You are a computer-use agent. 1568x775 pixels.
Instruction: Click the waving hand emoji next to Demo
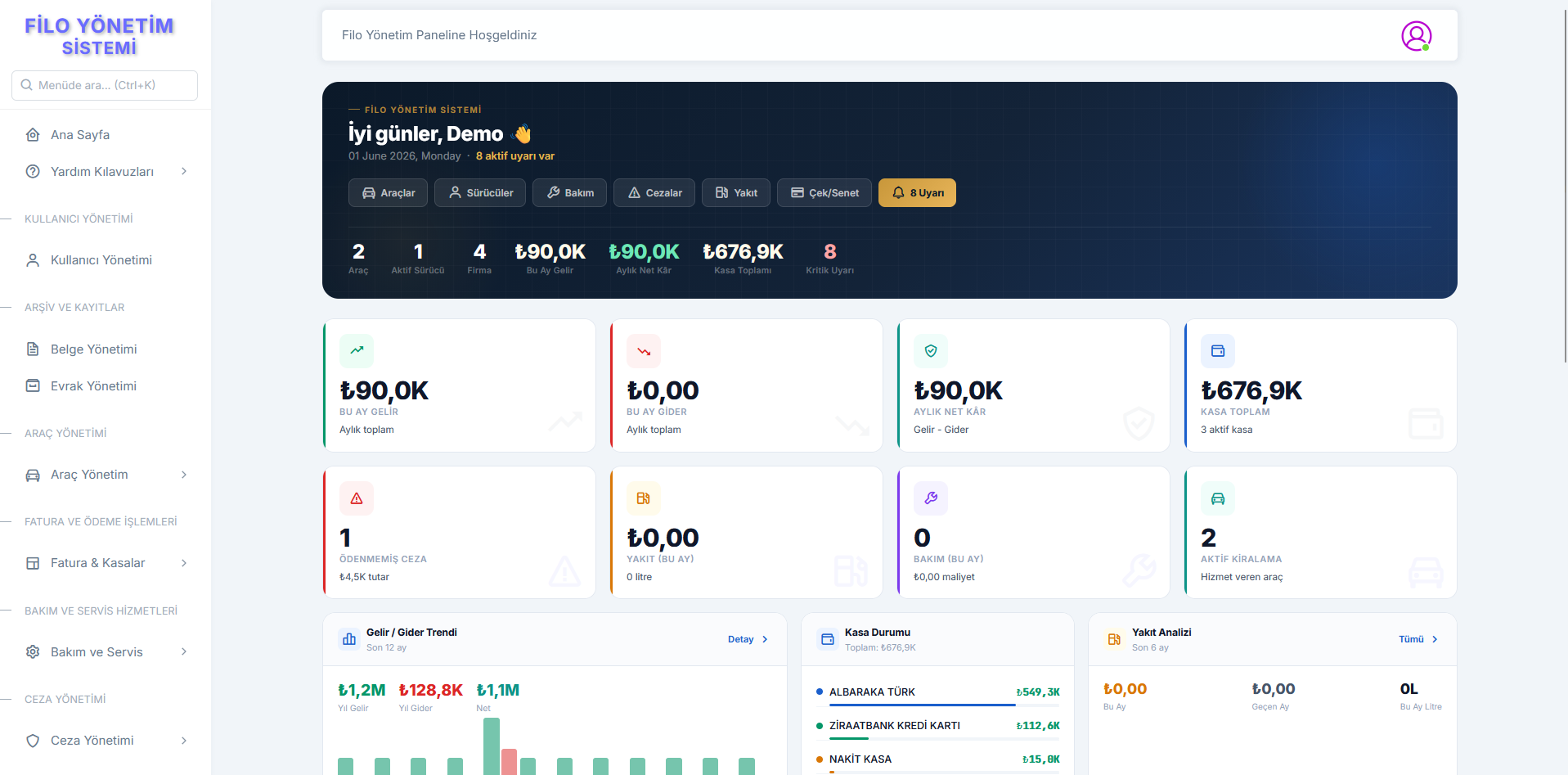[x=522, y=133]
